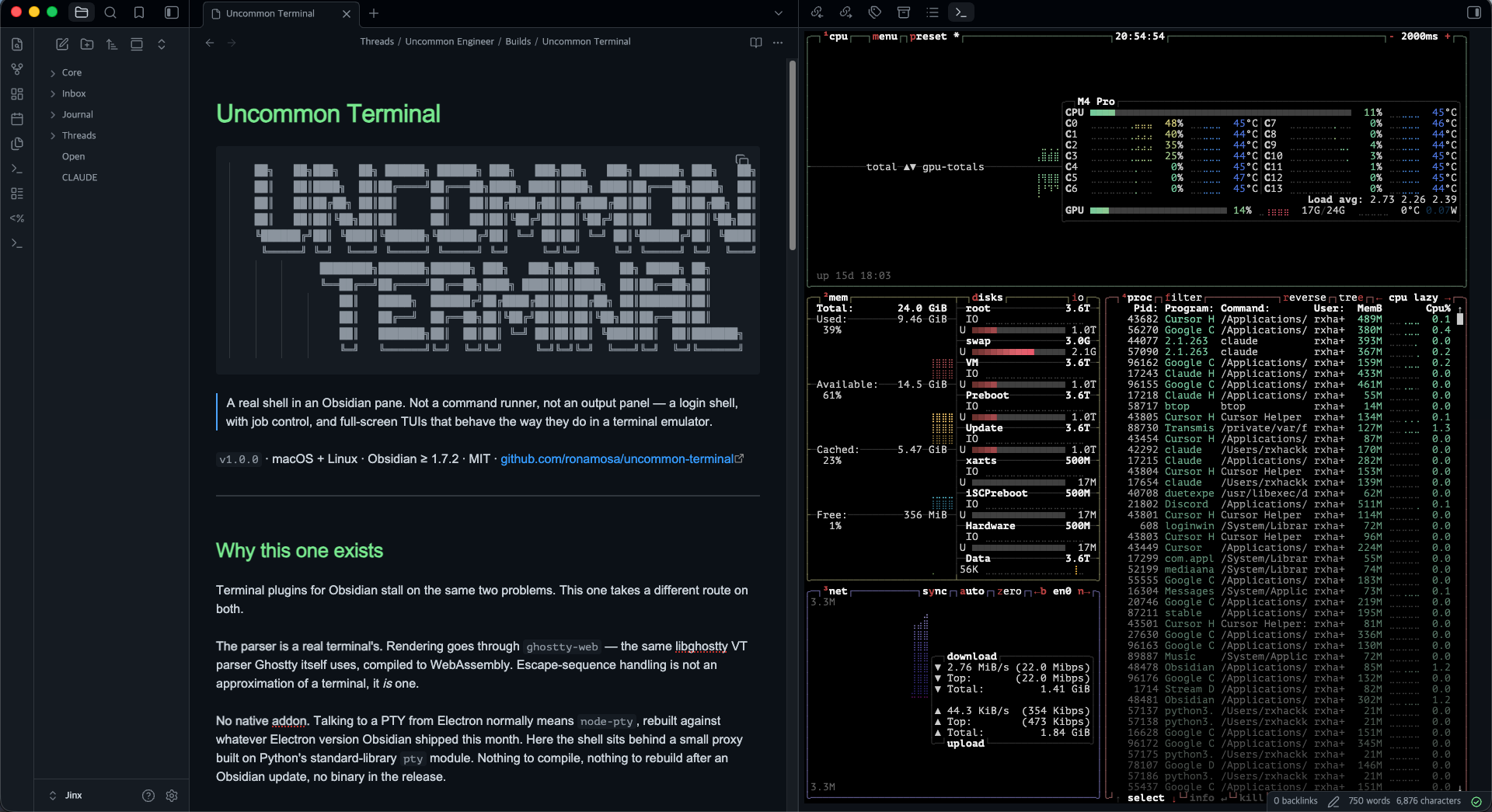The height and width of the screenshot is (812, 1492).
Task: Open btop menu
Action: [x=884, y=37]
